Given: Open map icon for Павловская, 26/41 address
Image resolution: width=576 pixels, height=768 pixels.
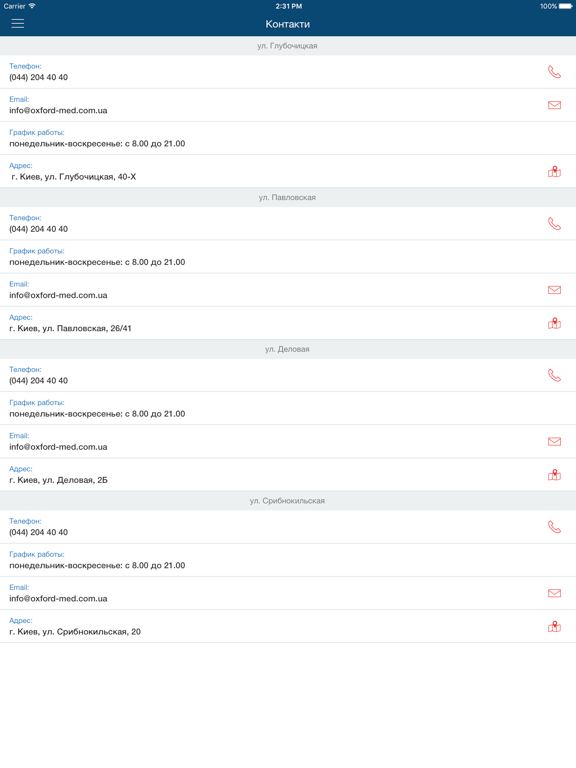Looking at the screenshot, I should [x=554, y=323].
